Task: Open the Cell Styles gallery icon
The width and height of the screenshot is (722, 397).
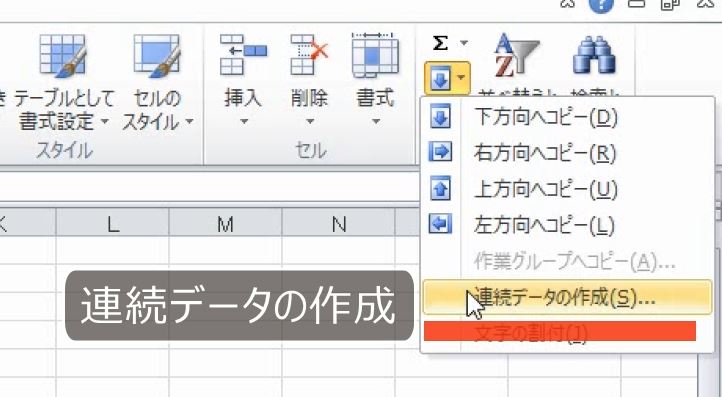Action: (157, 56)
